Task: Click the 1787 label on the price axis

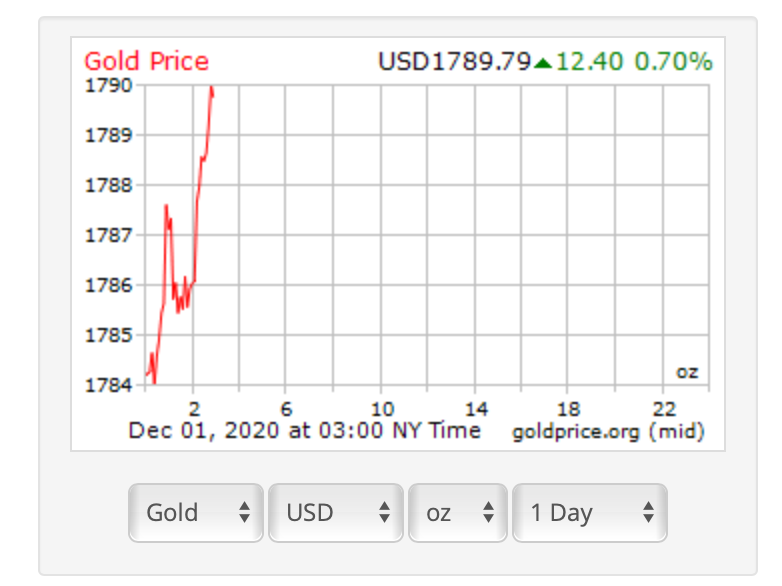Action: tap(110, 235)
